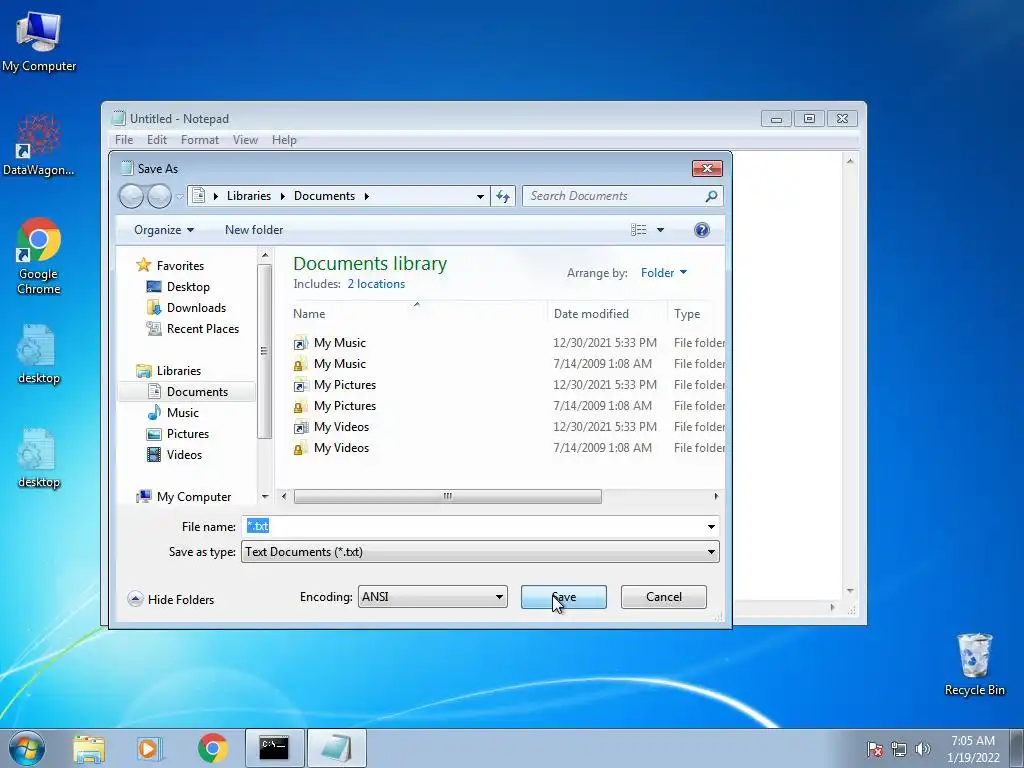1024x768 pixels.
Task: Select the upper desktop file icon on desktop
Action: (x=39, y=354)
